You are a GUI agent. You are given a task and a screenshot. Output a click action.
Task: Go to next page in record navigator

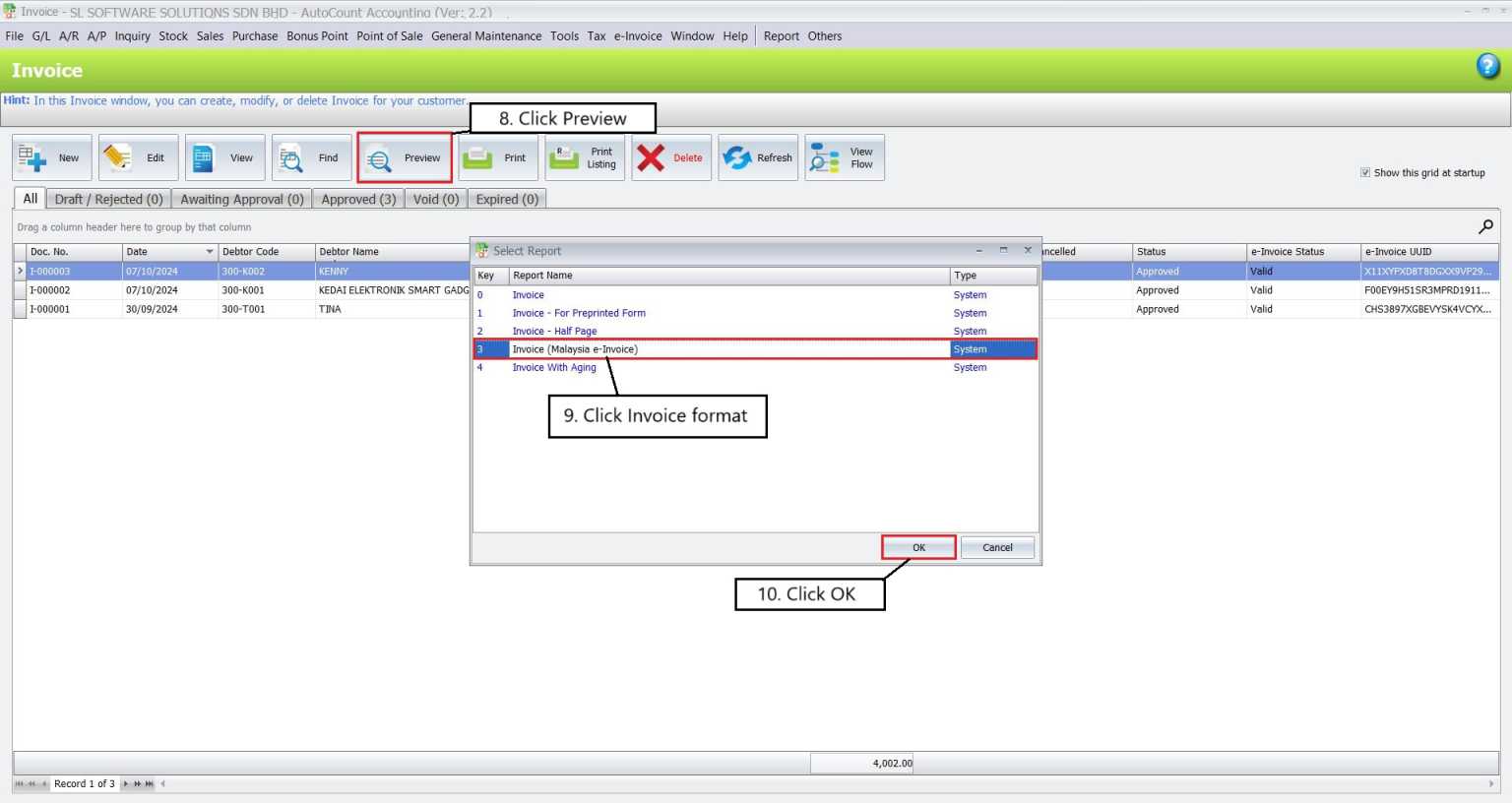click(x=137, y=784)
